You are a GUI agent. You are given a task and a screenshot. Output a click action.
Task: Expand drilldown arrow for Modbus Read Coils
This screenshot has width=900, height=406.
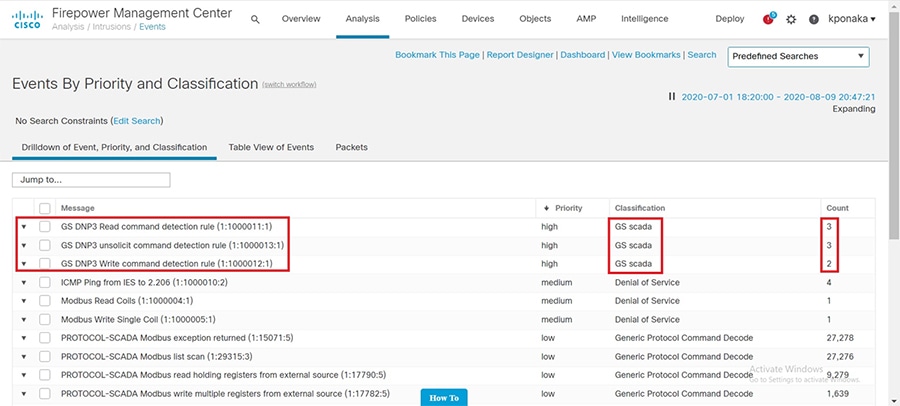click(24, 301)
